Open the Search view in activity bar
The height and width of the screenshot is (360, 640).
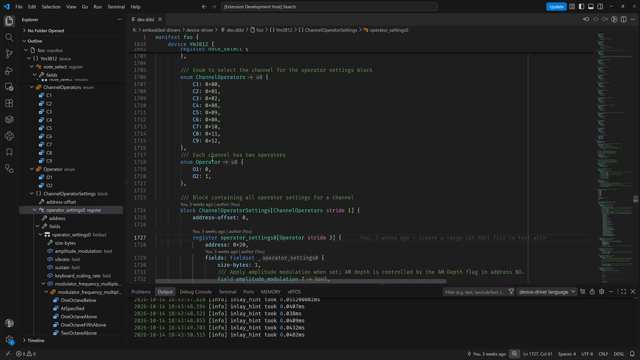[x=9, y=38]
